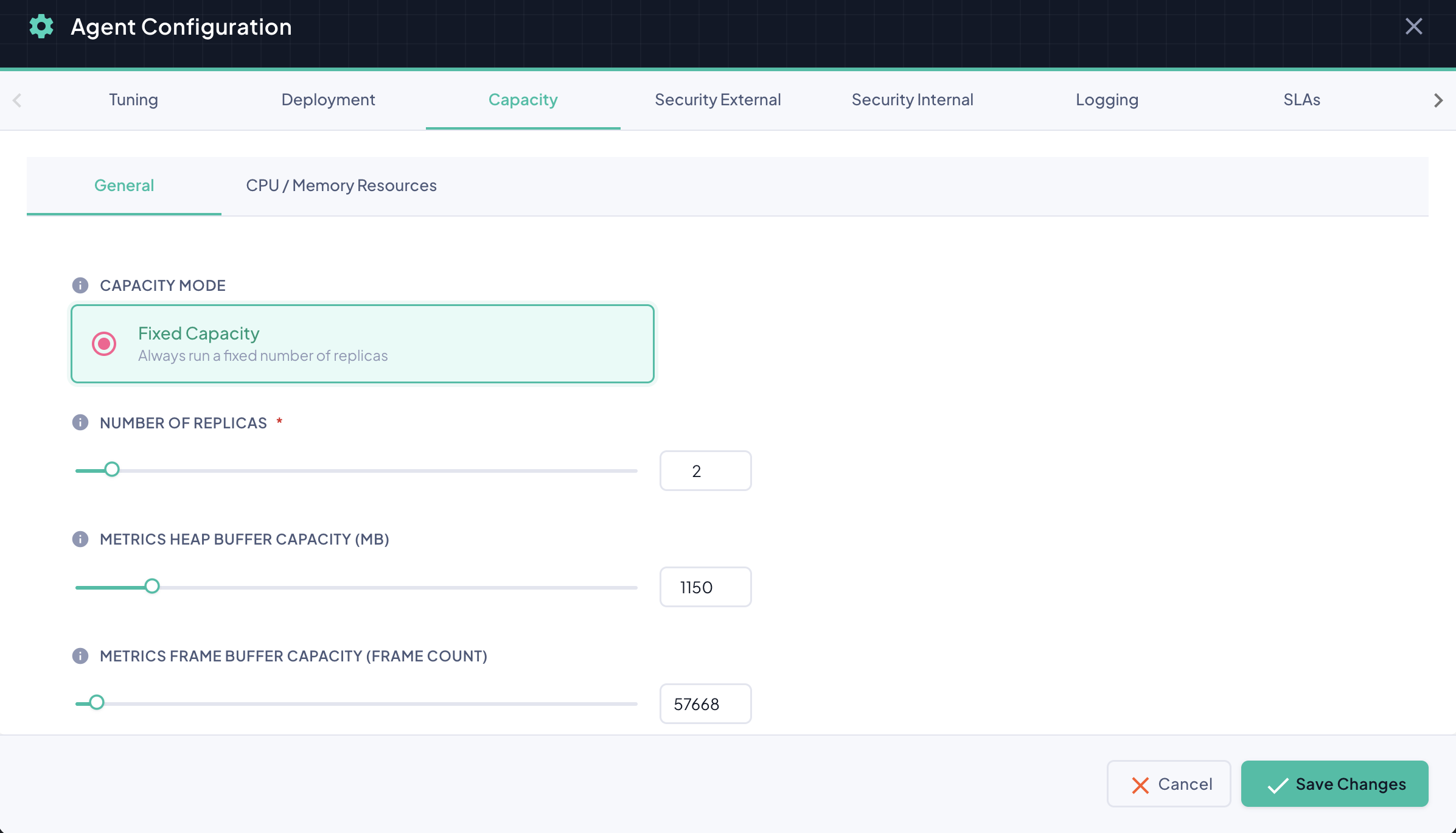The height and width of the screenshot is (833, 1456).
Task: Click the gear icon beside Agent Configuration
Action: pos(41,27)
